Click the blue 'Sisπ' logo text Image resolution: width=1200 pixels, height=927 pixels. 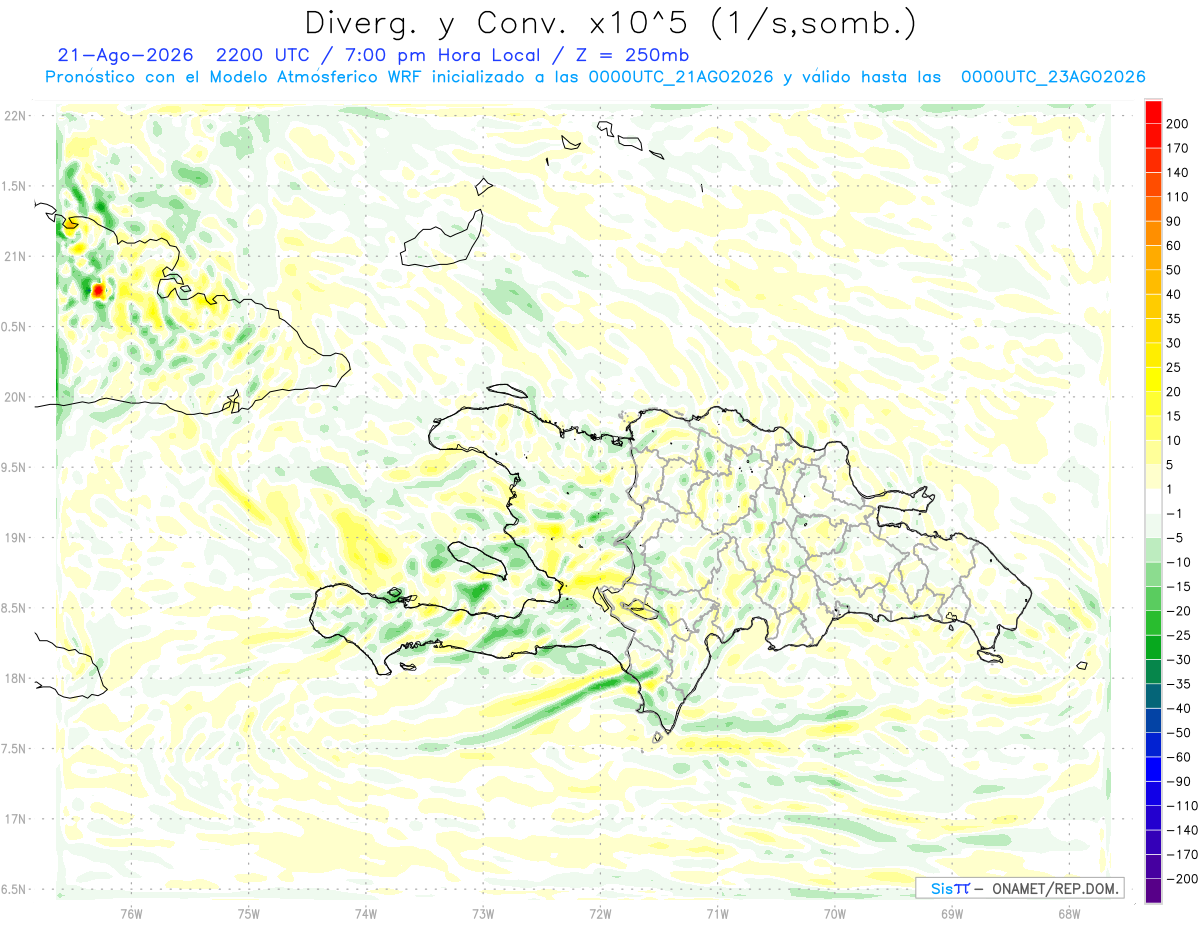pyautogui.click(x=950, y=888)
